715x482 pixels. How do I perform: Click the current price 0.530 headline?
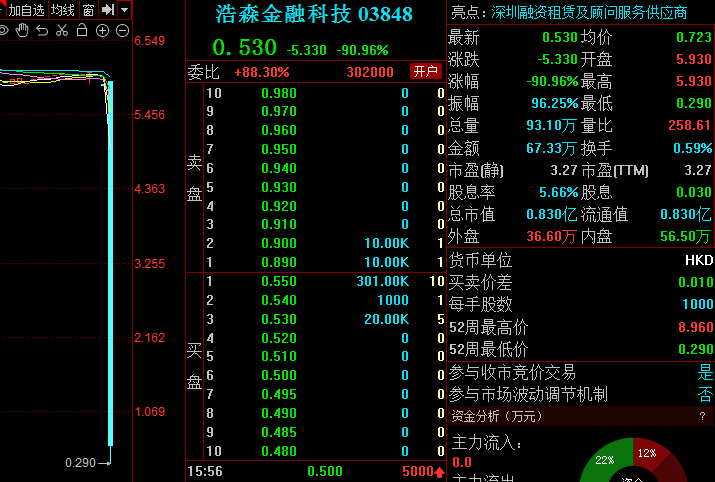coord(245,47)
